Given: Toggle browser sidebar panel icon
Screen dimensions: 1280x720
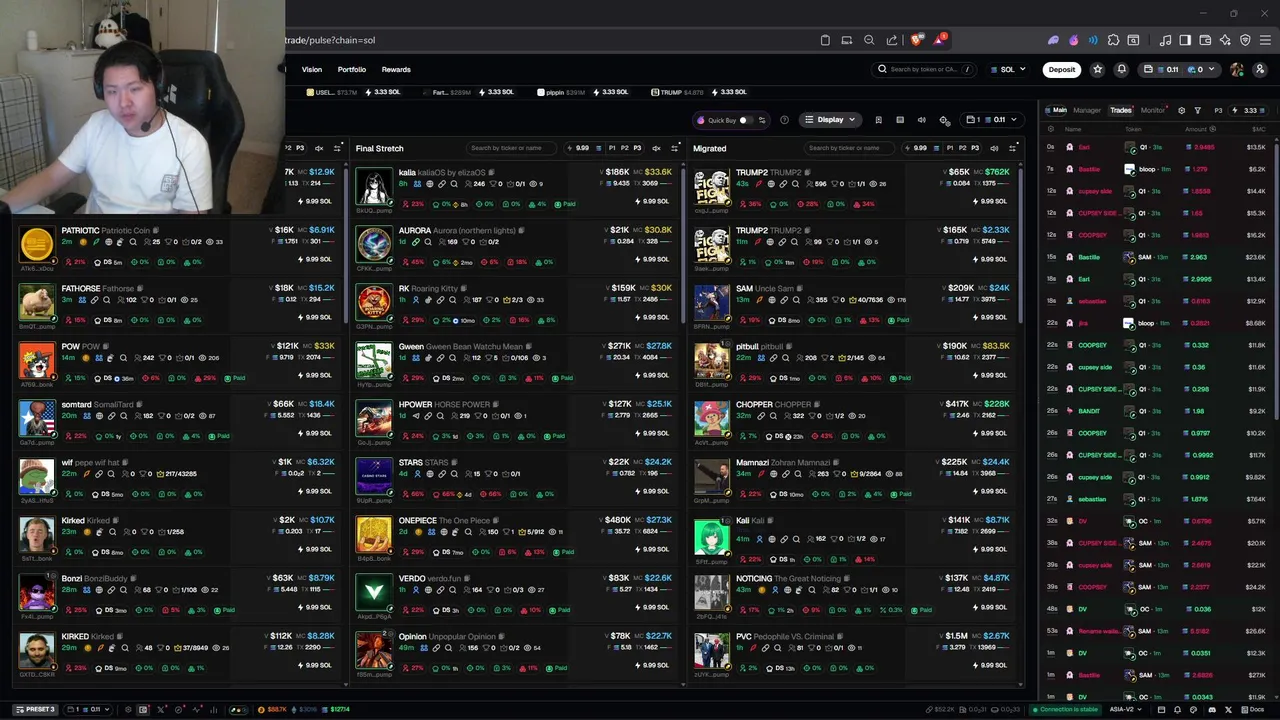Looking at the screenshot, I should click(x=1185, y=40).
